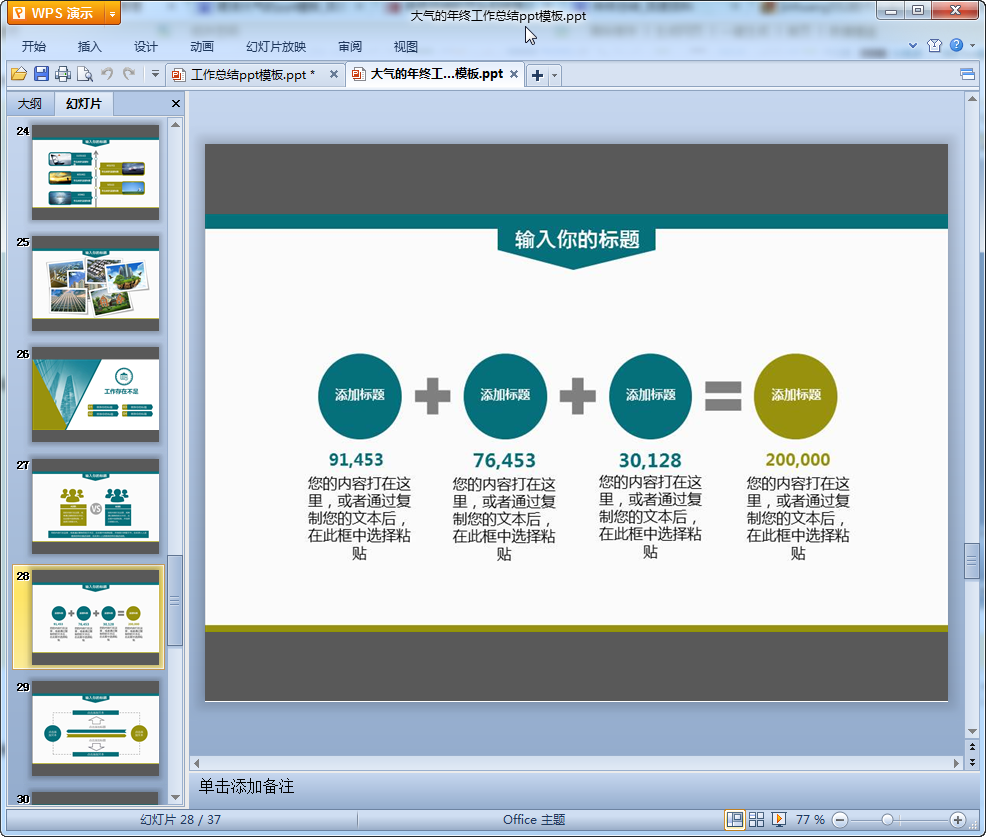Close the 大气的年终工...模板.ppt tab
986x837 pixels.
[x=514, y=74]
